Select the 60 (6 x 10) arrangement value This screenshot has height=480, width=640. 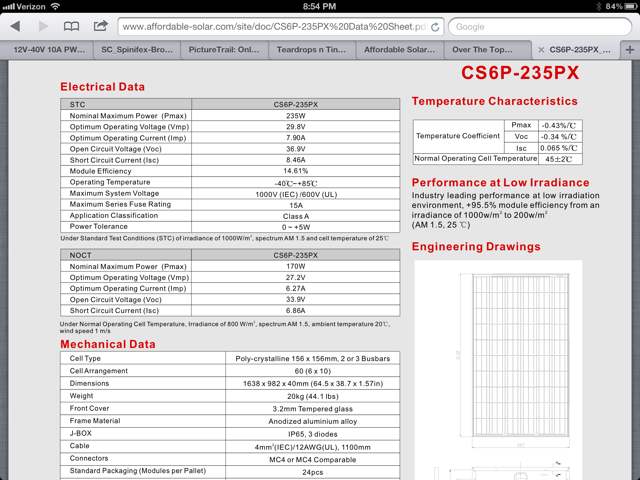pyautogui.click(x=313, y=371)
